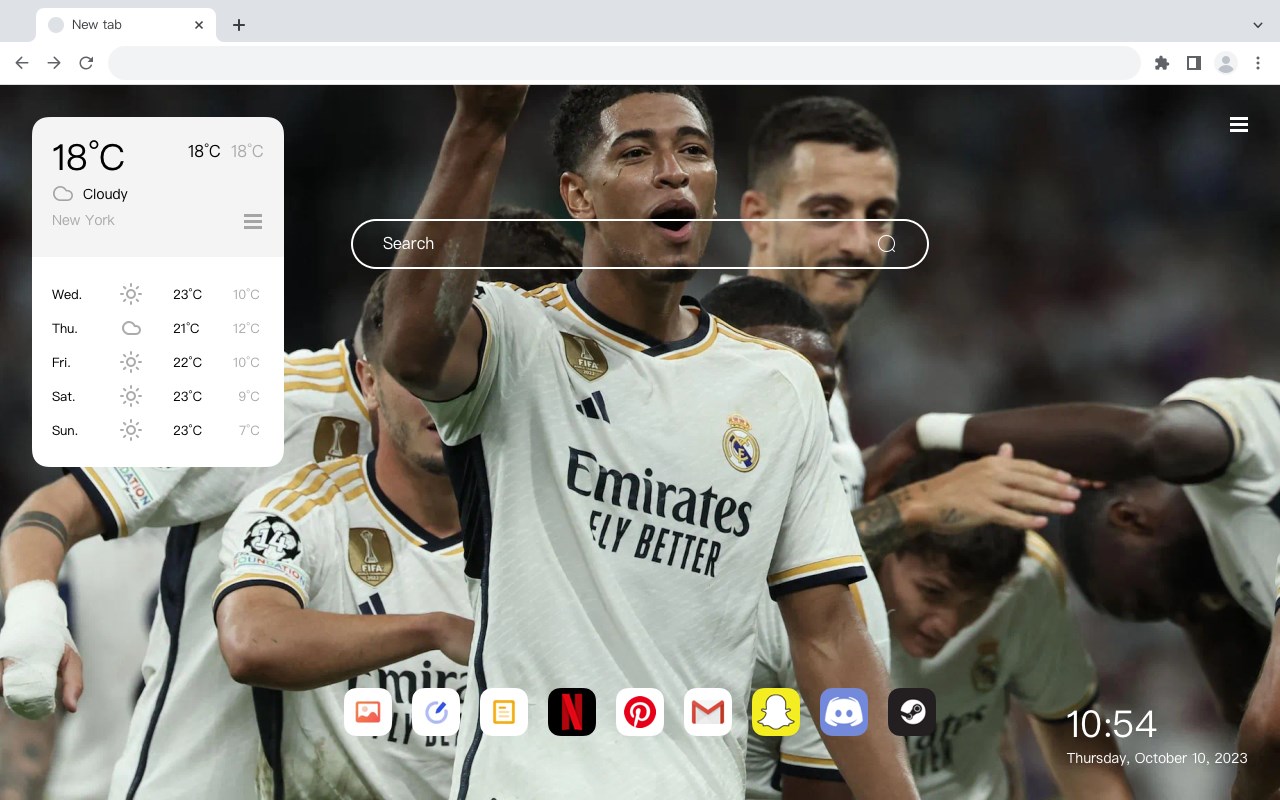Viewport: 1280px width, 800px height.
Task: Select the Fri. forecast row
Action: coord(158,362)
